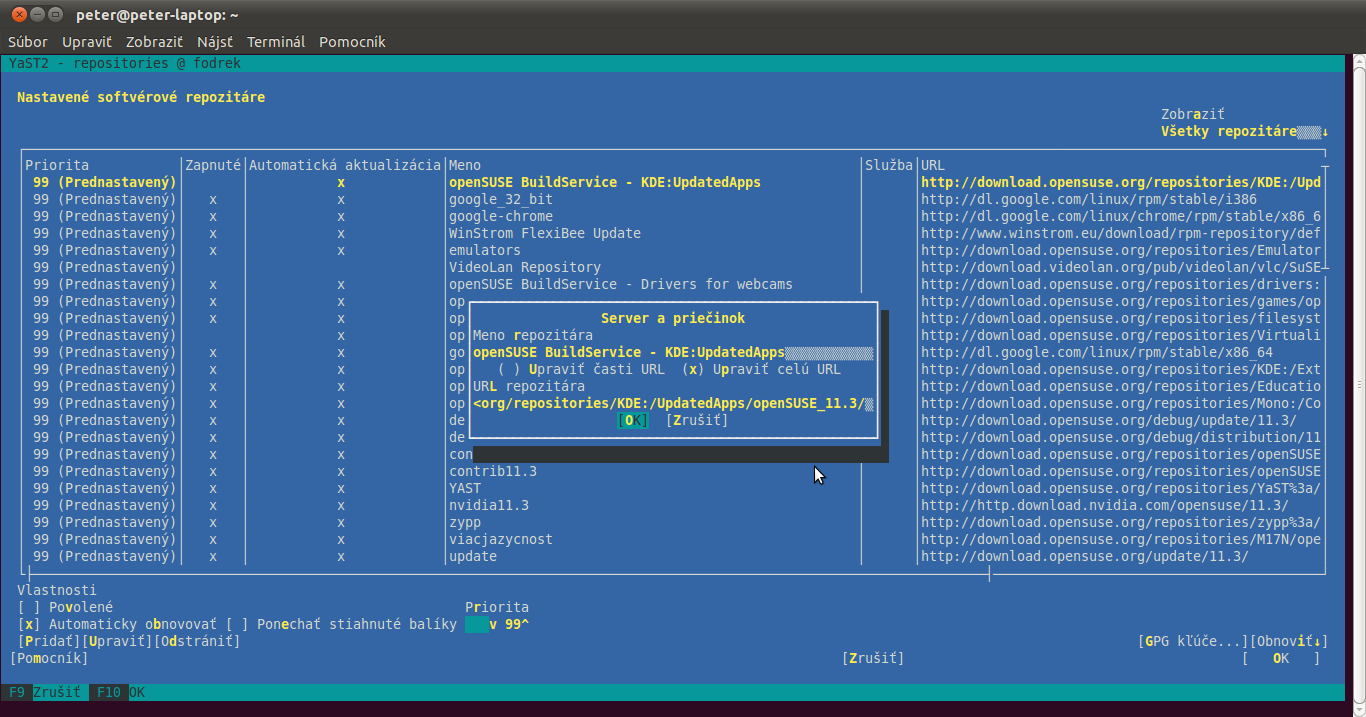Click the bracketed 'OK' button at bottom right
The height and width of the screenshot is (717, 1366).
point(1281,659)
